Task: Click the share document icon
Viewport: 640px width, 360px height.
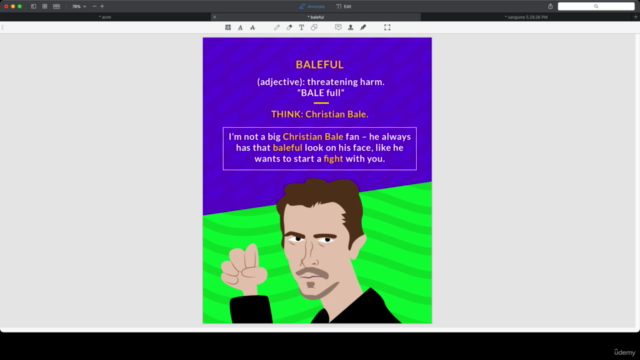Action: pos(550,6)
